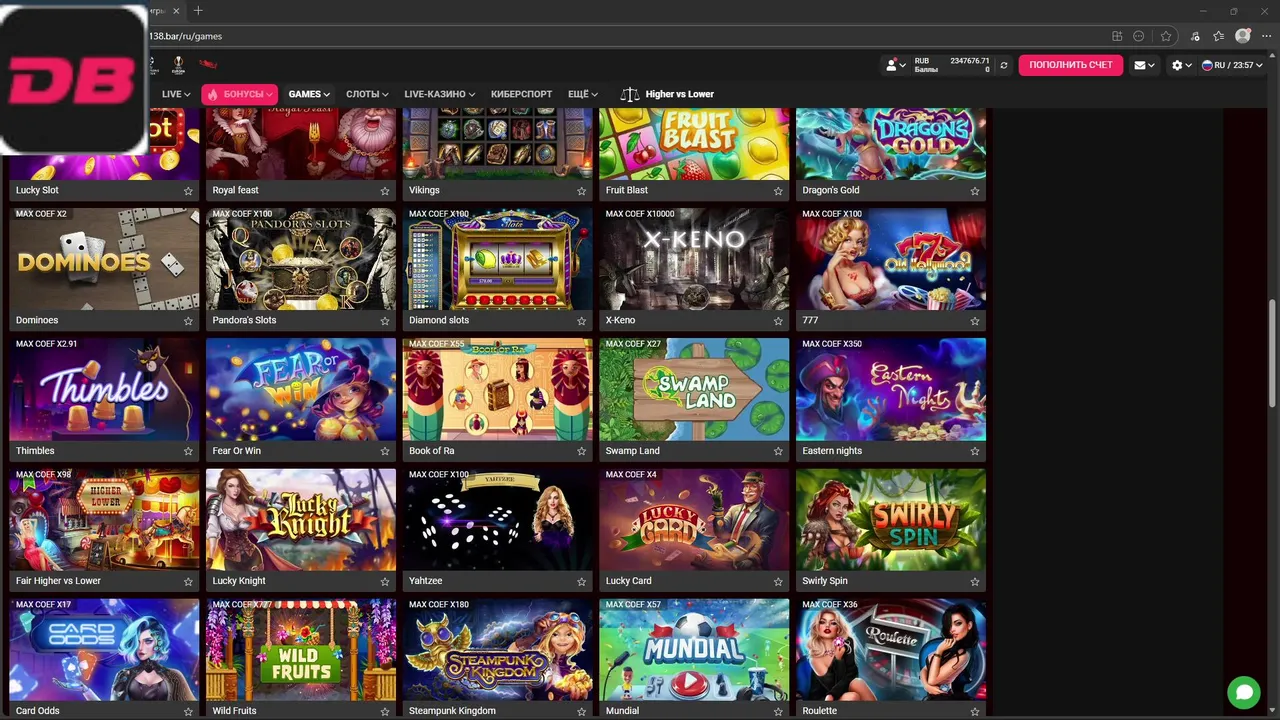The height and width of the screenshot is (720, 1280).
Task: Click the star icon beside Mundial
Action: [x=778, y=712]
